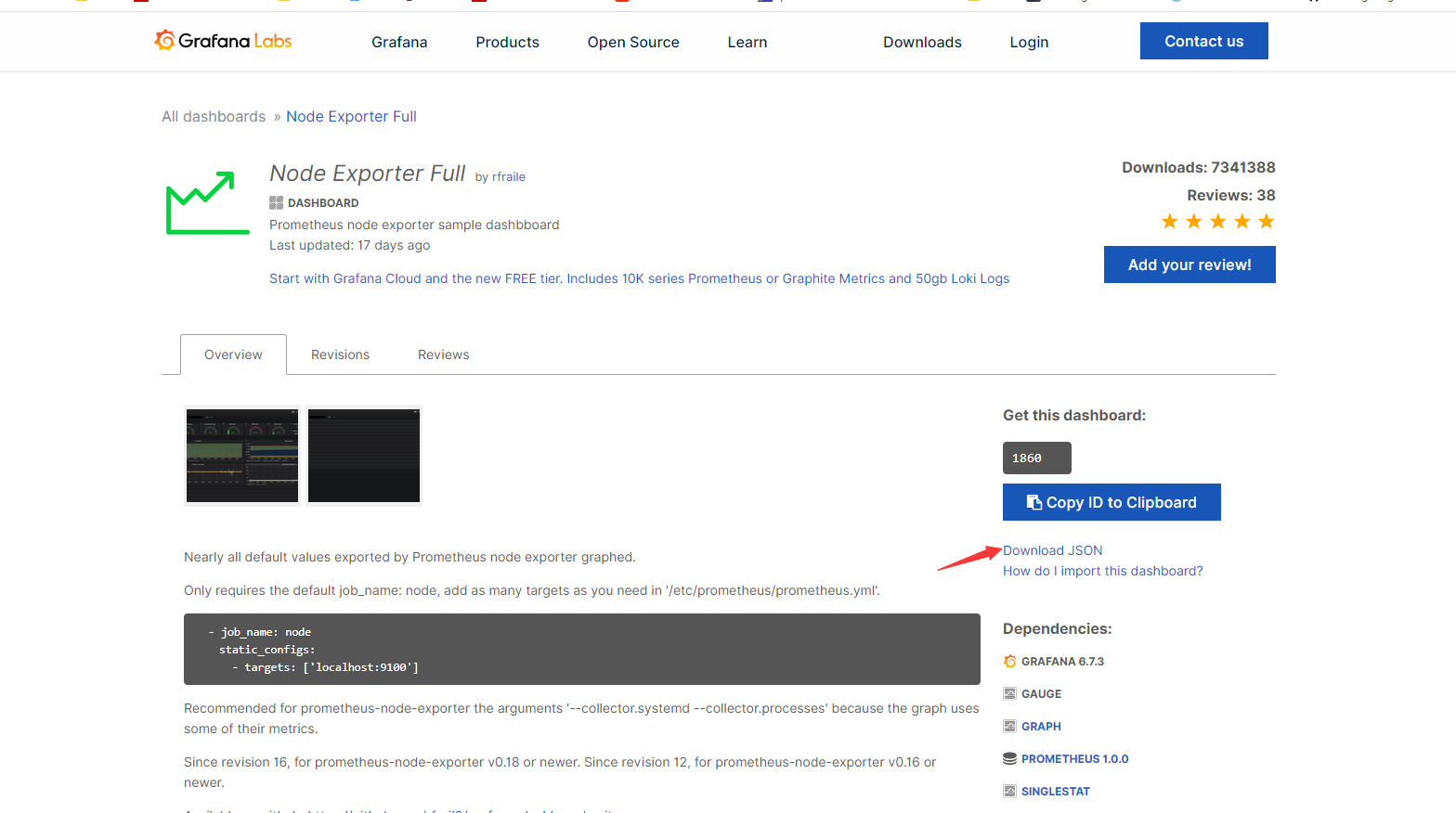Click the Gauge panel dependency icon
Viewport: 1456px width, 813px height.
[1009, 694]
